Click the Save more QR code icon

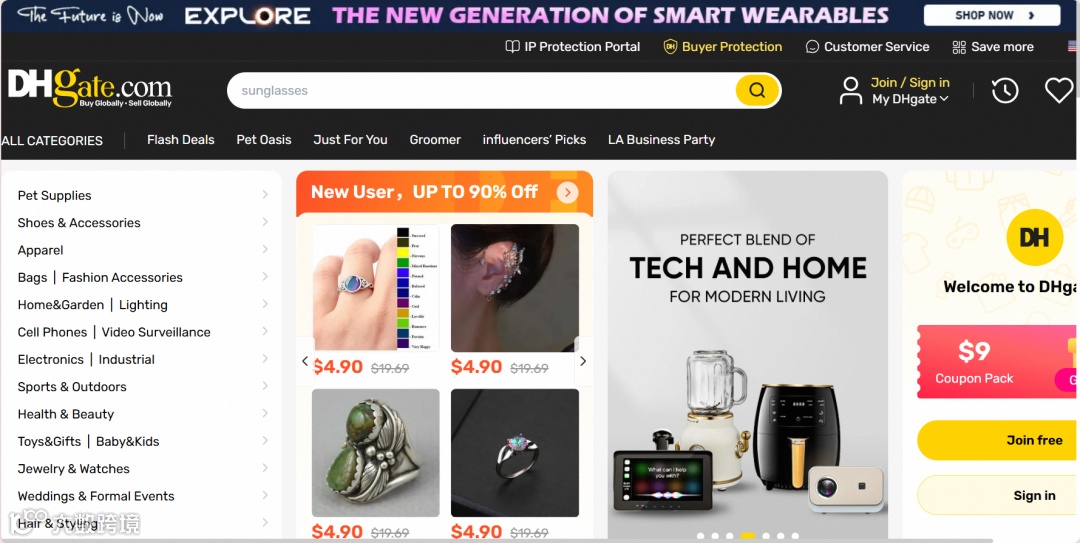point(959,47)
